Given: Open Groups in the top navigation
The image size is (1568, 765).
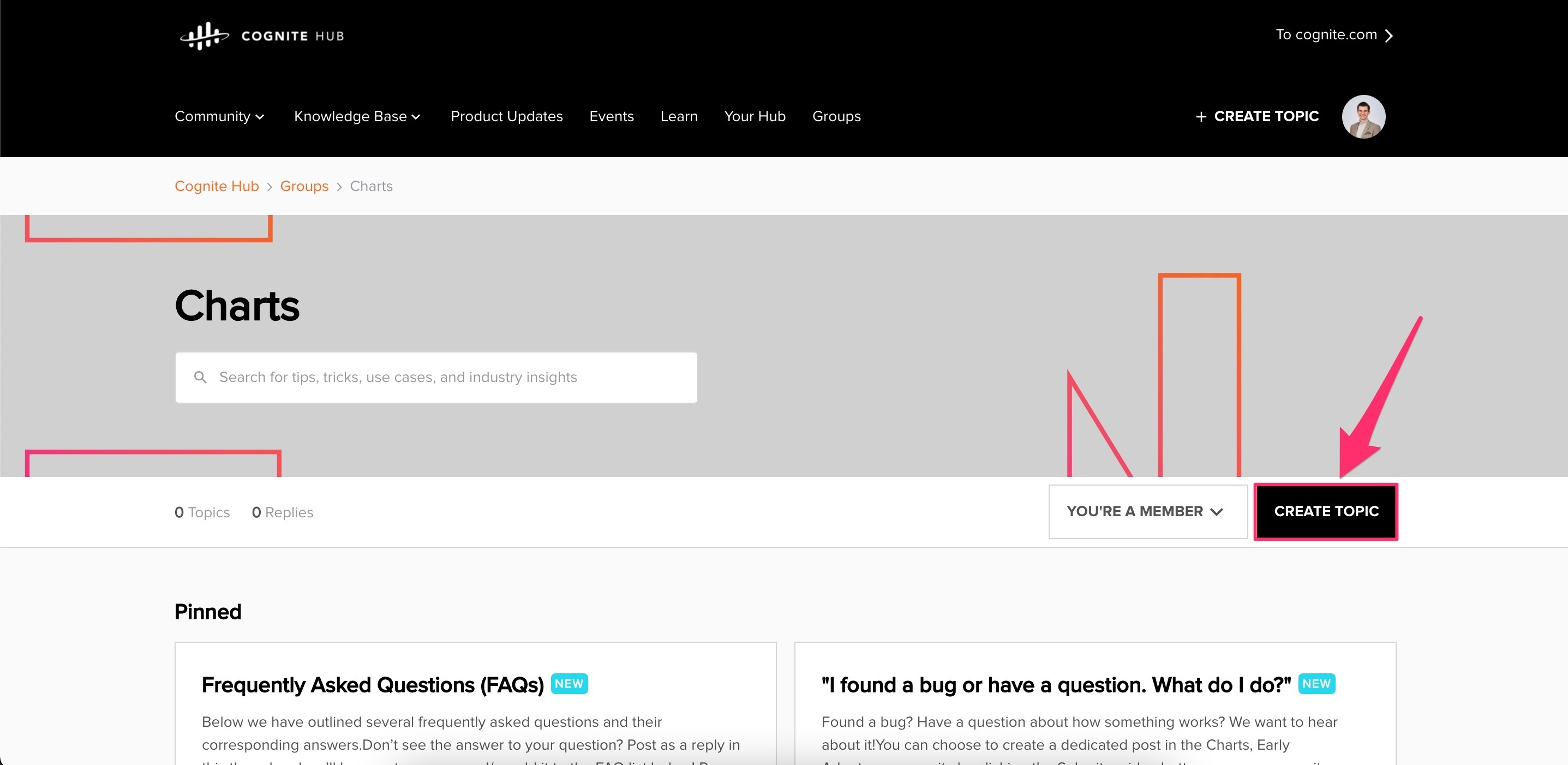Looking at the screenshot, I should pyautogui.click(x=836, y=116).
